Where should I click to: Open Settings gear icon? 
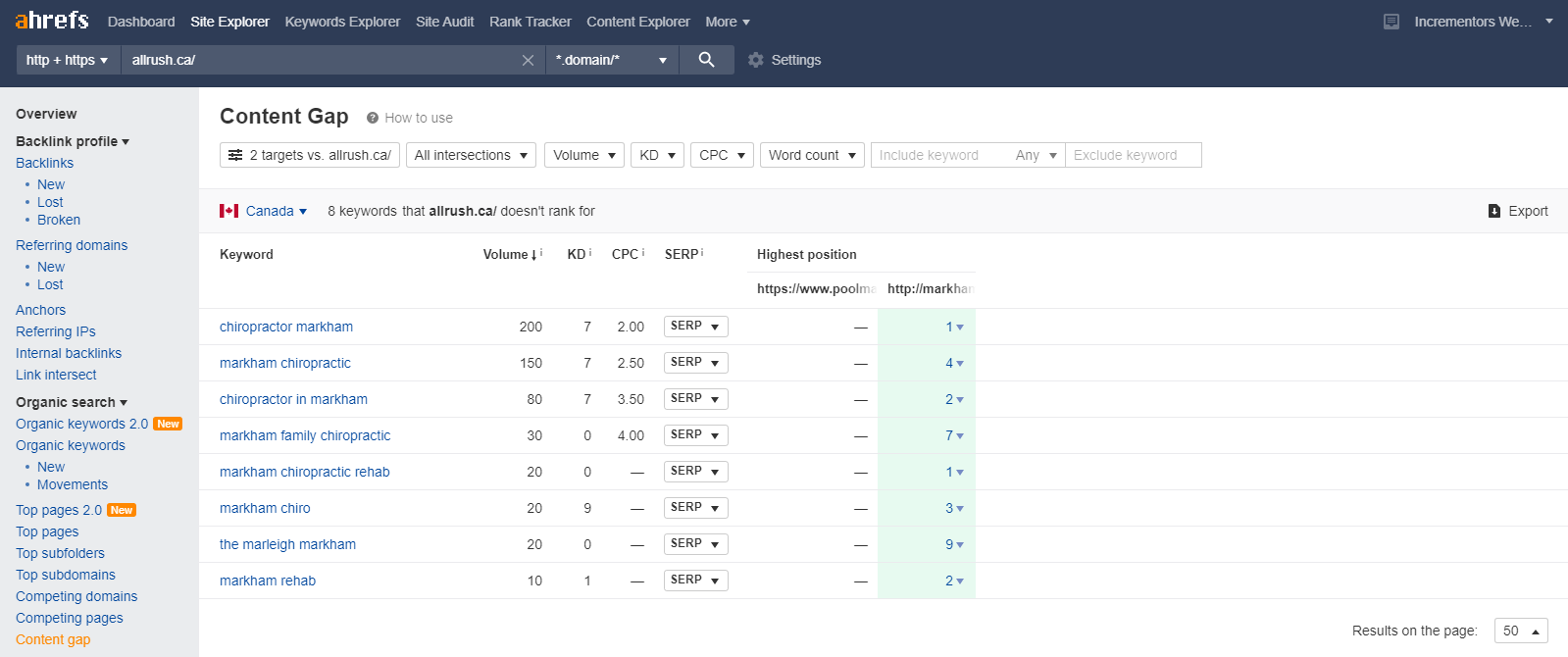coord(755,60)
